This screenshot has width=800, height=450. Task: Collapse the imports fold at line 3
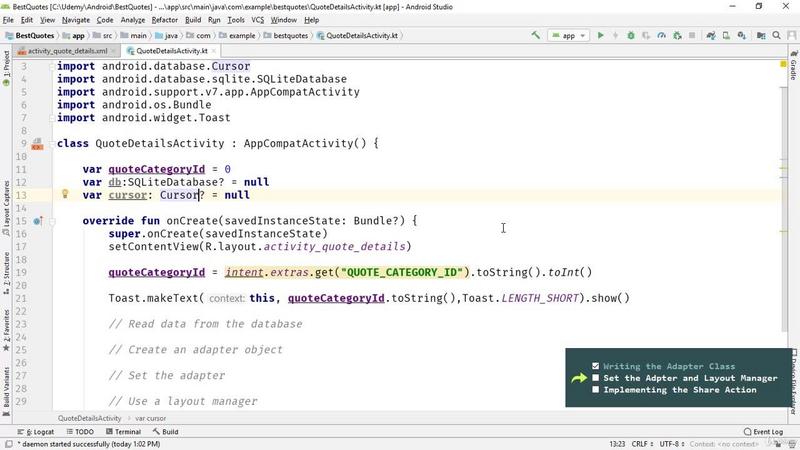[x=52, y=66]
